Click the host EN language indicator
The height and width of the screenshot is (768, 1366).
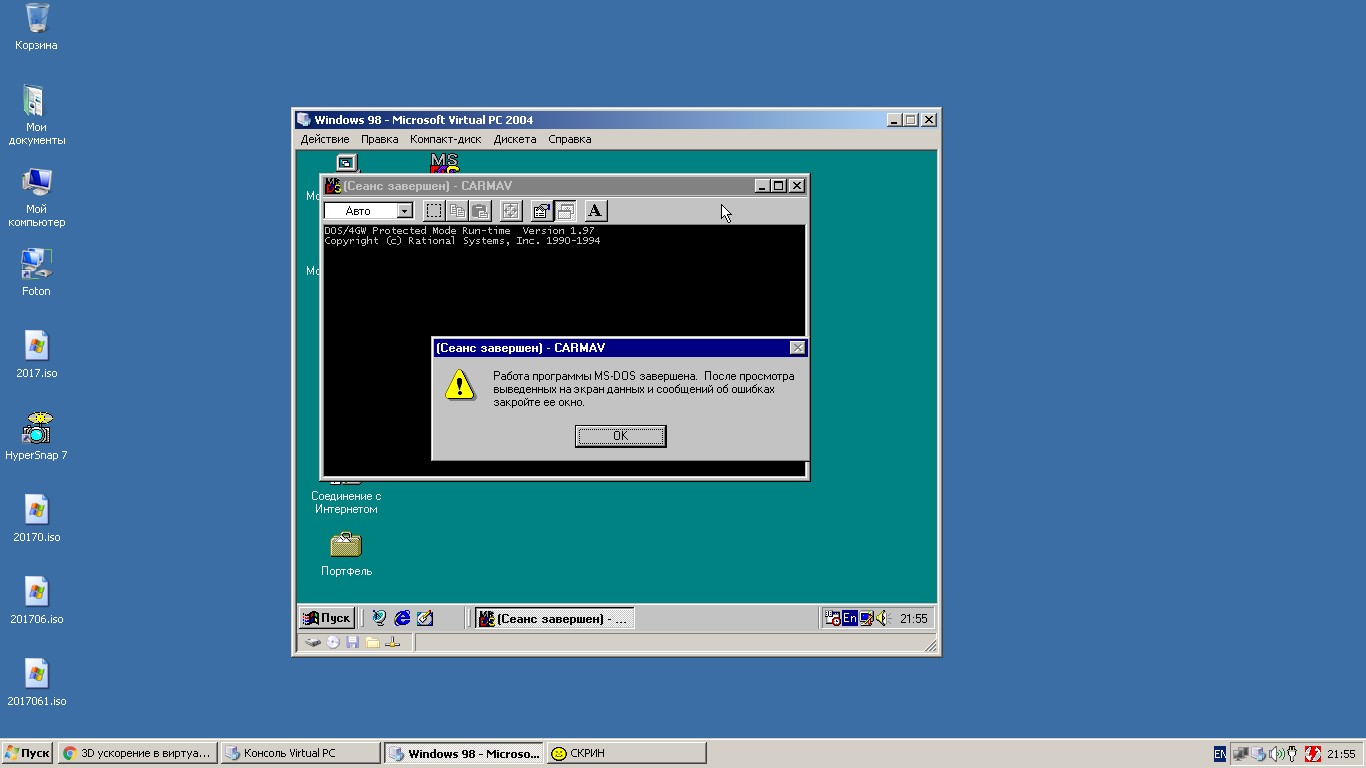1220,754
